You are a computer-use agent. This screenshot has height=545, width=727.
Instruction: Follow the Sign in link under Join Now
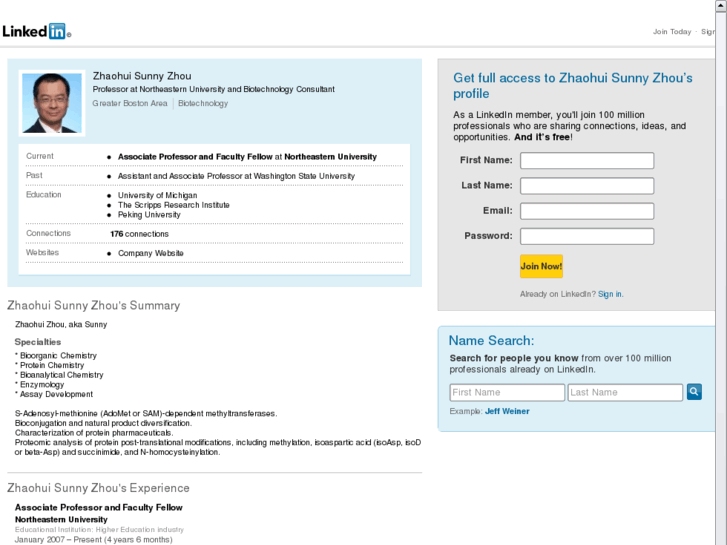click(610, 294)
